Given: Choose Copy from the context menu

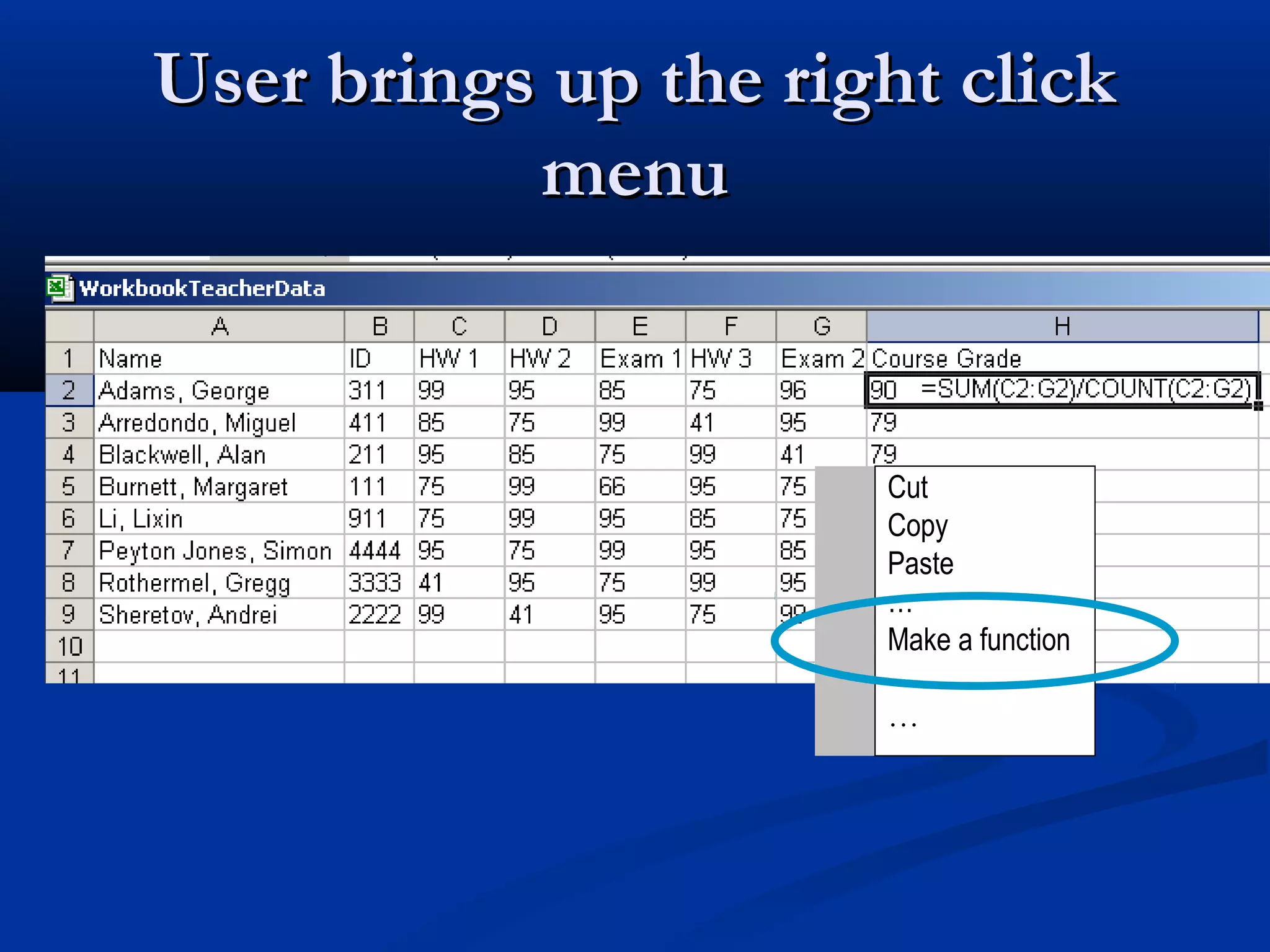Looking at the screenshot, I should coord(917,526).
